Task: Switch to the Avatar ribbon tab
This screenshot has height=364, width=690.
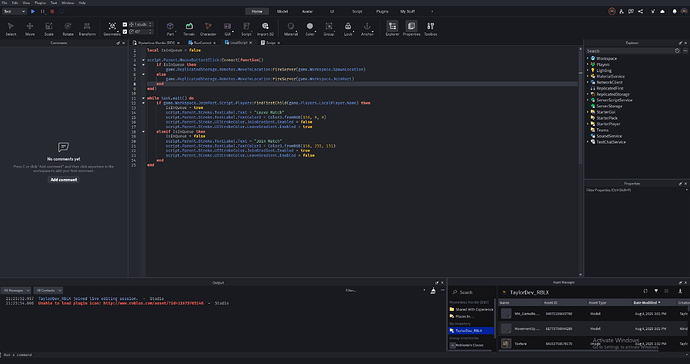Action: click(x=307, y=11)
